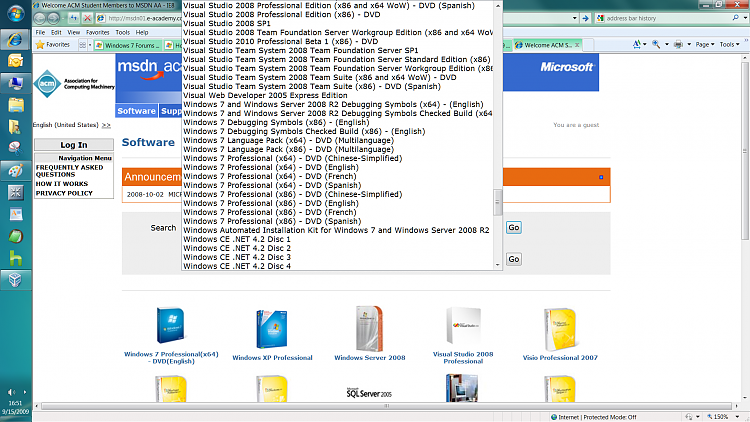Open the Frequently Asked Questions link
This screenshot has width=750, height=422.
point(69,171)
